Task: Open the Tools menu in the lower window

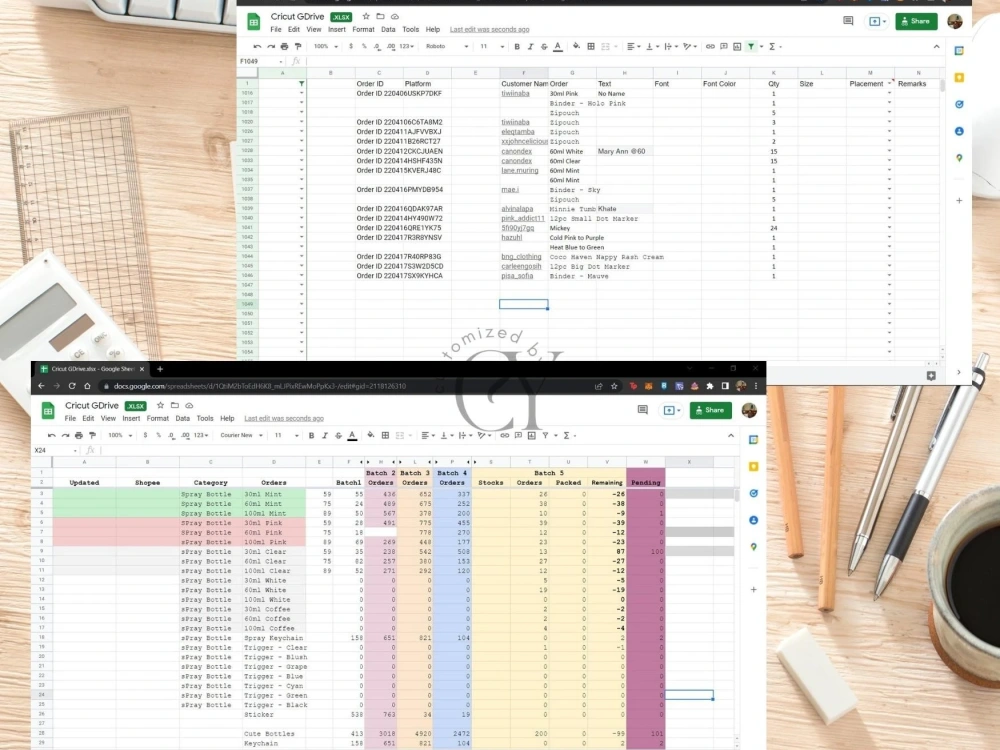Action: (x=205, y=418)
